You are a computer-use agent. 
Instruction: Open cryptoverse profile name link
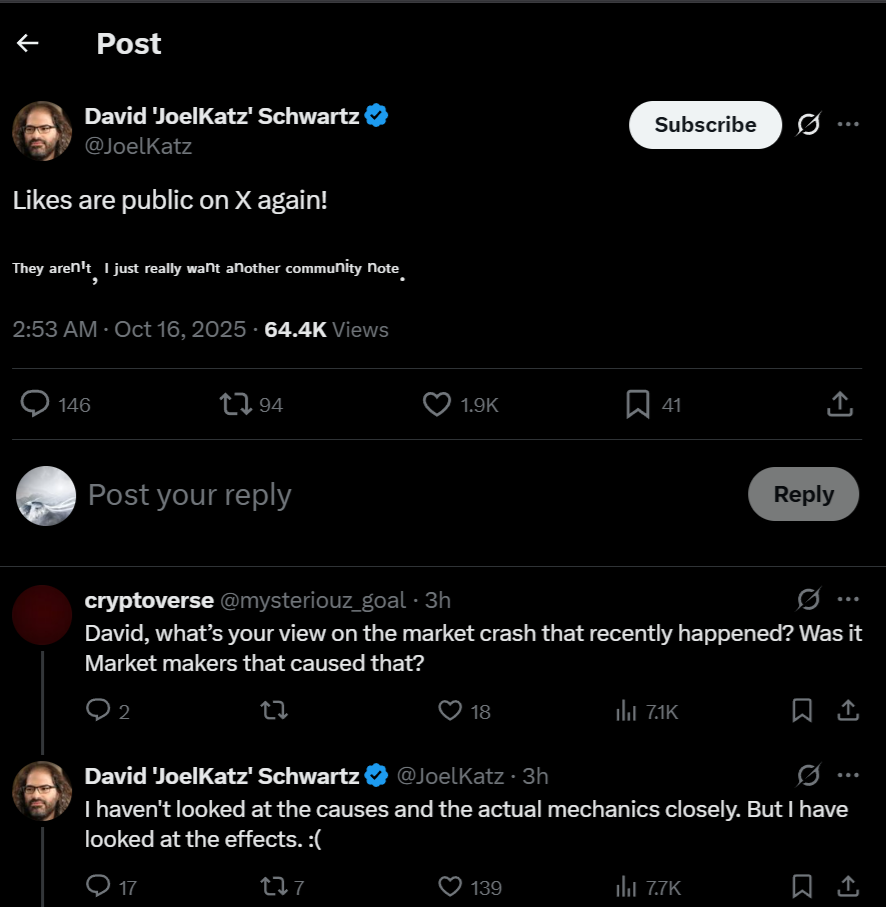149,600
